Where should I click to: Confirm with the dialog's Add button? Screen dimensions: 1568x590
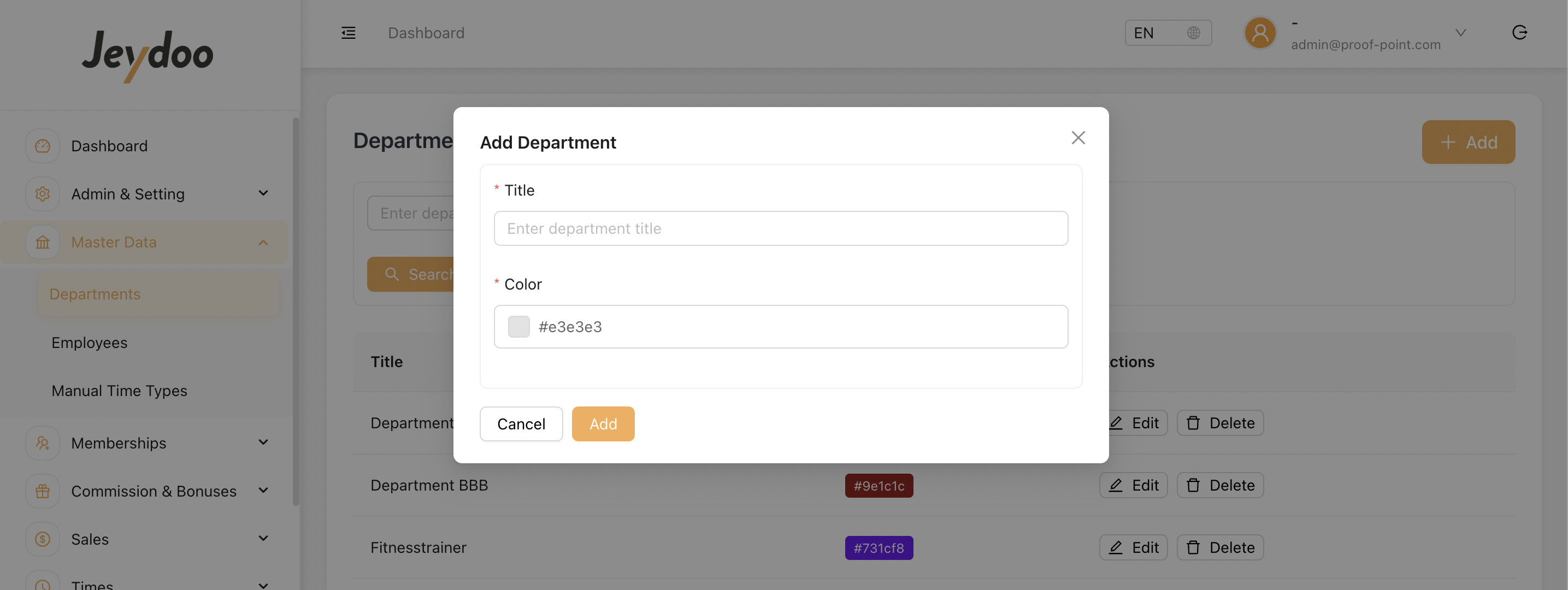tap(603, 424)
